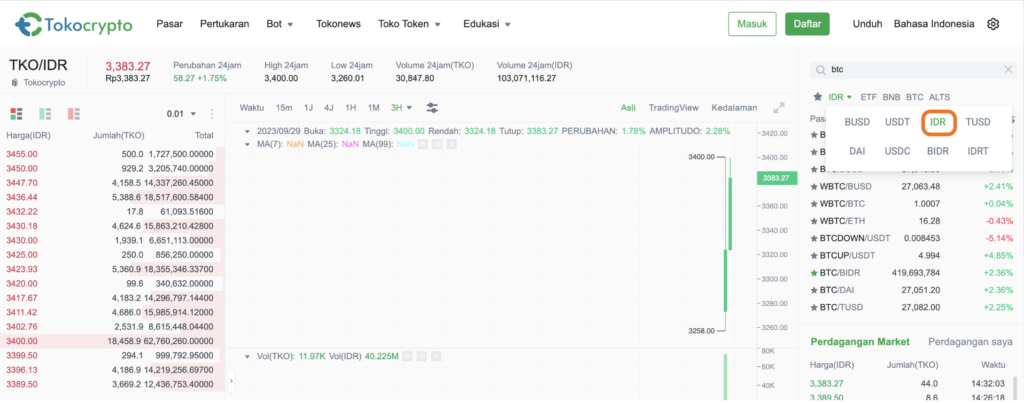This screenshot has height=403, width=1024.
Task: Remove the MA indicator with X icon
Action: (451, 144)
